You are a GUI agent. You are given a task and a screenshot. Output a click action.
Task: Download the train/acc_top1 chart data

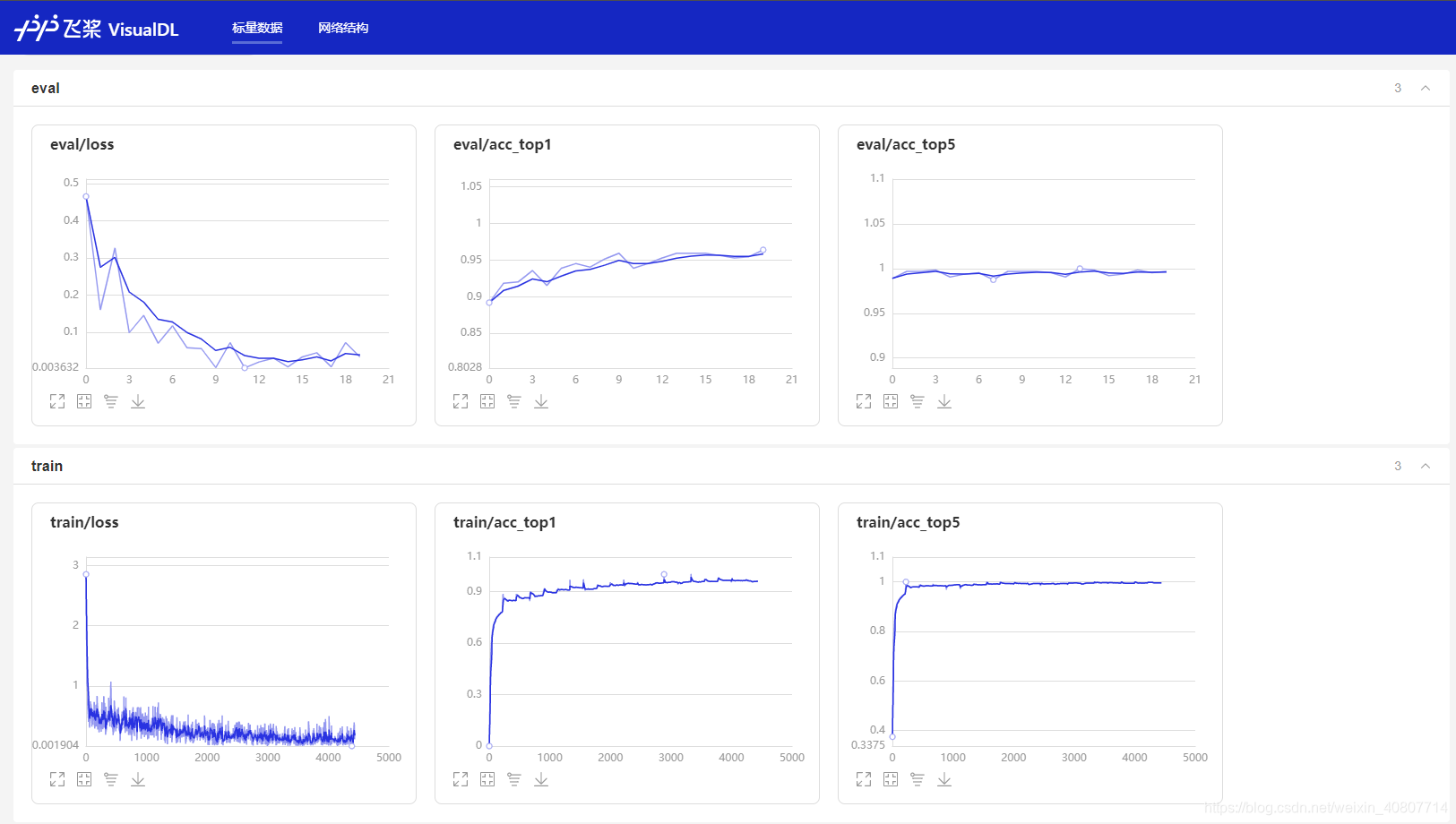coord(541,779)
